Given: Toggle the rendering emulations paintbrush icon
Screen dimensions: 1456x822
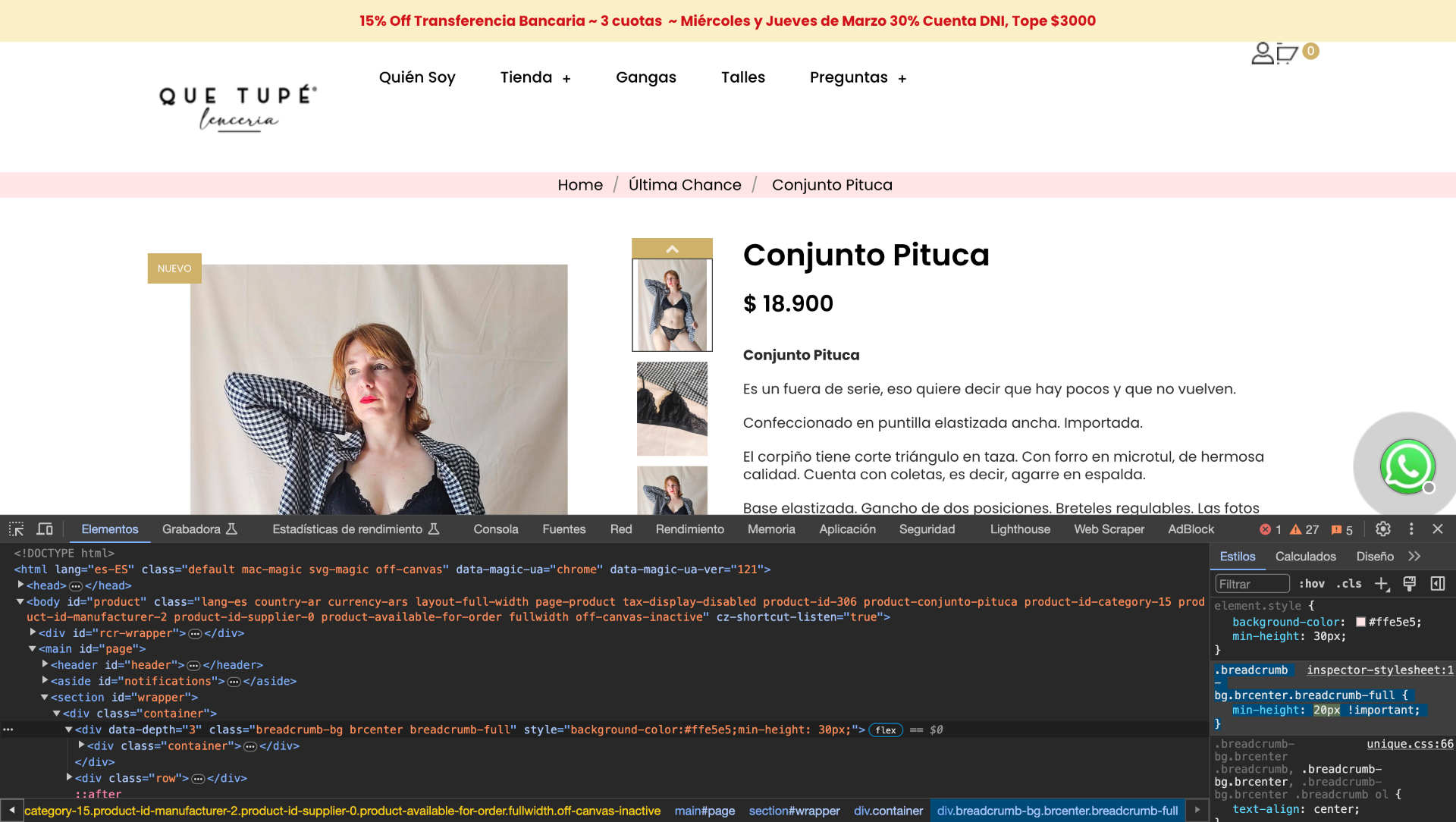Looking at the screenshot, I should [x=1410, y=584].
